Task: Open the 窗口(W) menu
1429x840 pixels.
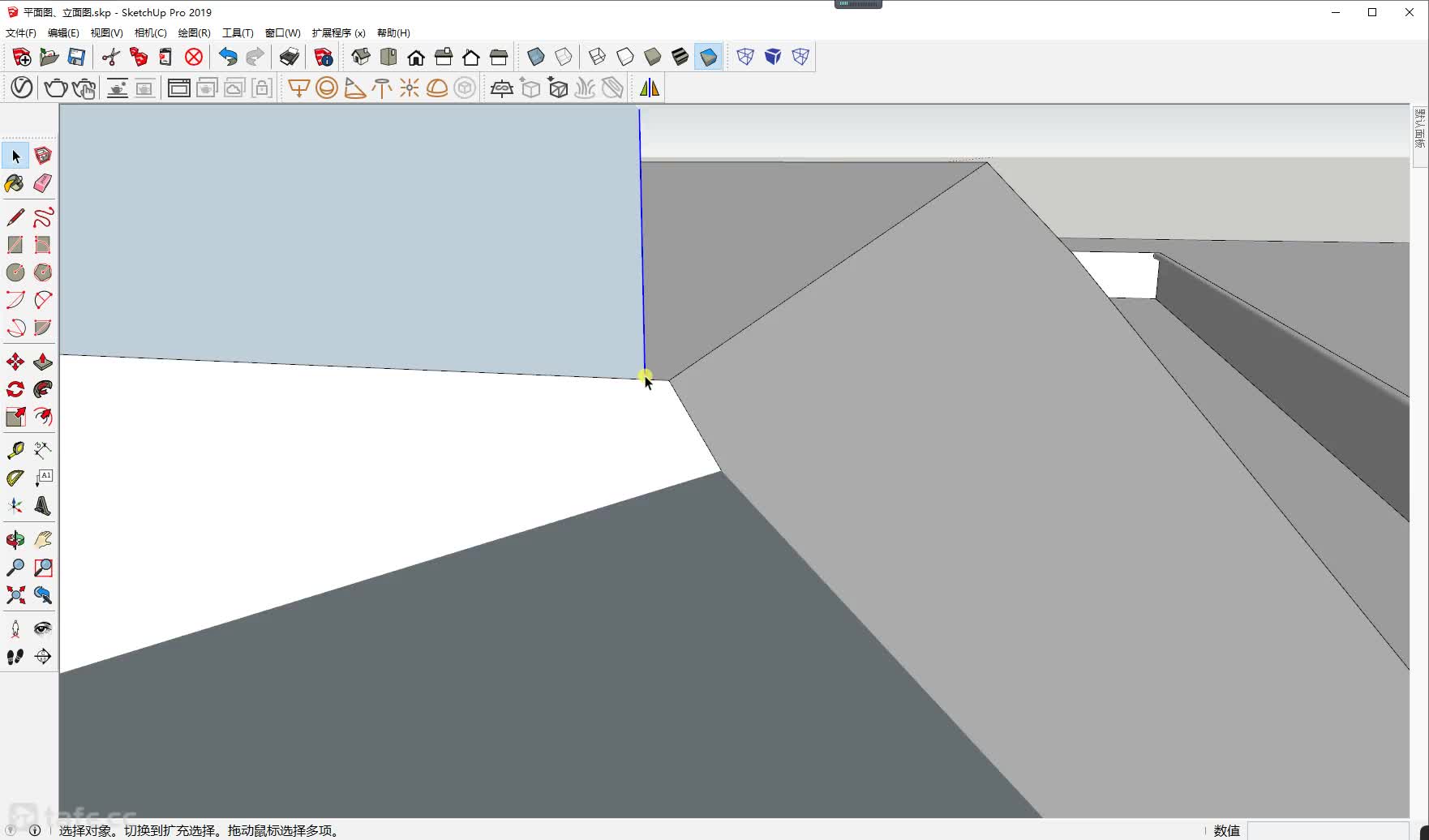Action: click(x=282, y=33)
